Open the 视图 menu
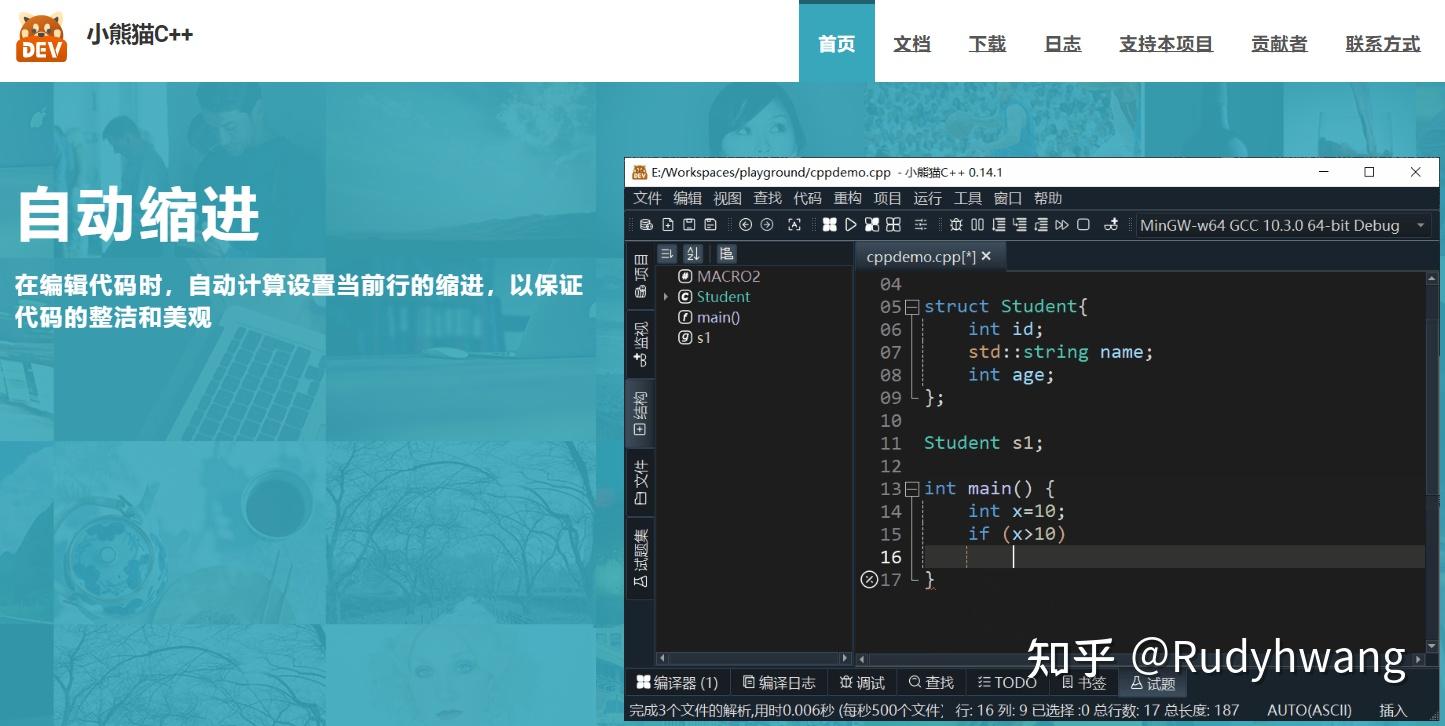The height and width of the screenshot is (726, 1445). (x=727, y=198)
